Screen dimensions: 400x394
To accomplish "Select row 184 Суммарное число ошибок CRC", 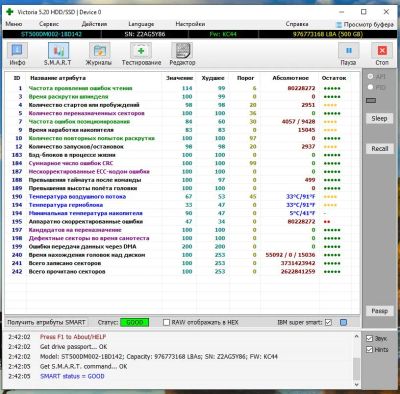I will 182,163.
